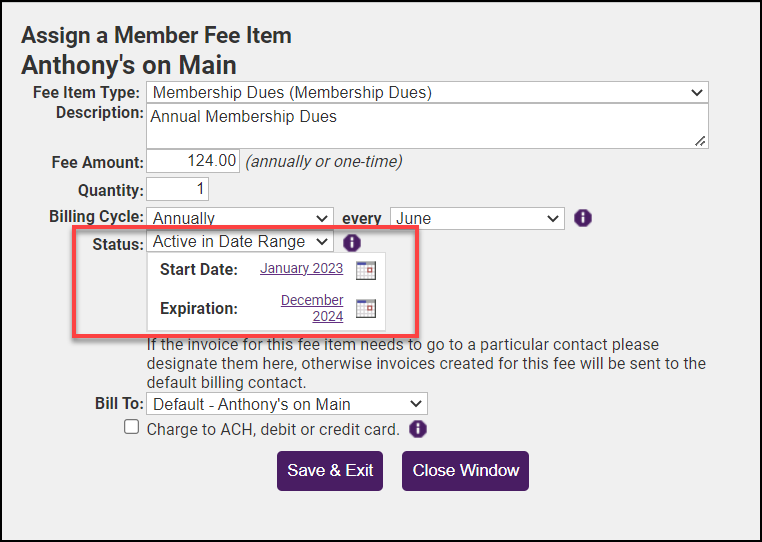Click info icon next to ACH charge option
The width and height of the screenshot is (762, 542).
pyautogui.click(x=417, y=429)
